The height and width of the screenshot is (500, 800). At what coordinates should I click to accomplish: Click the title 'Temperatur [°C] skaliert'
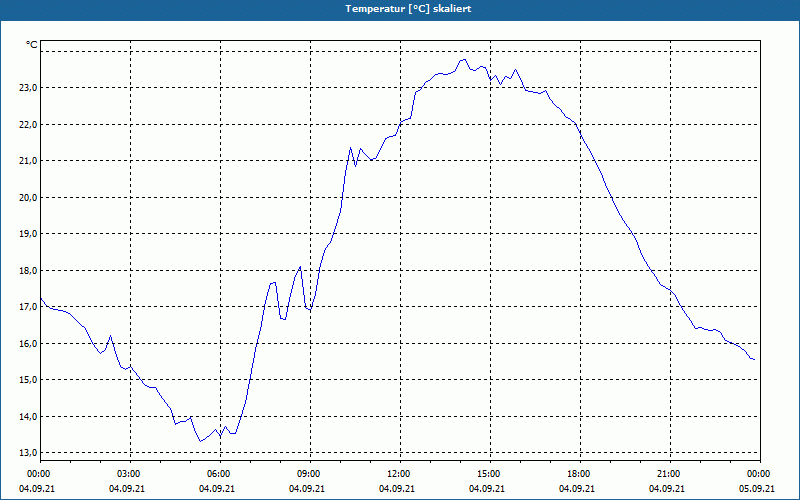[x=408, y=9]
